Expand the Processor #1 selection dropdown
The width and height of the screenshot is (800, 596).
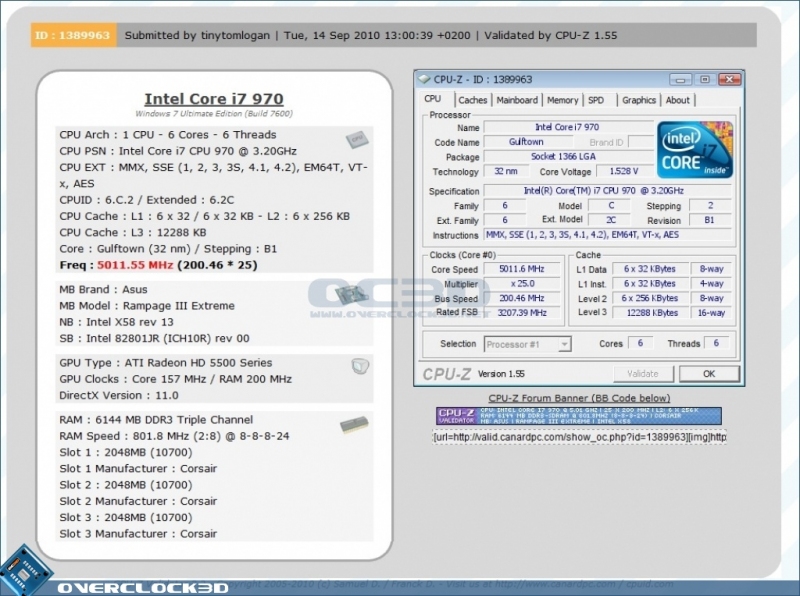[x=527, y=344]
